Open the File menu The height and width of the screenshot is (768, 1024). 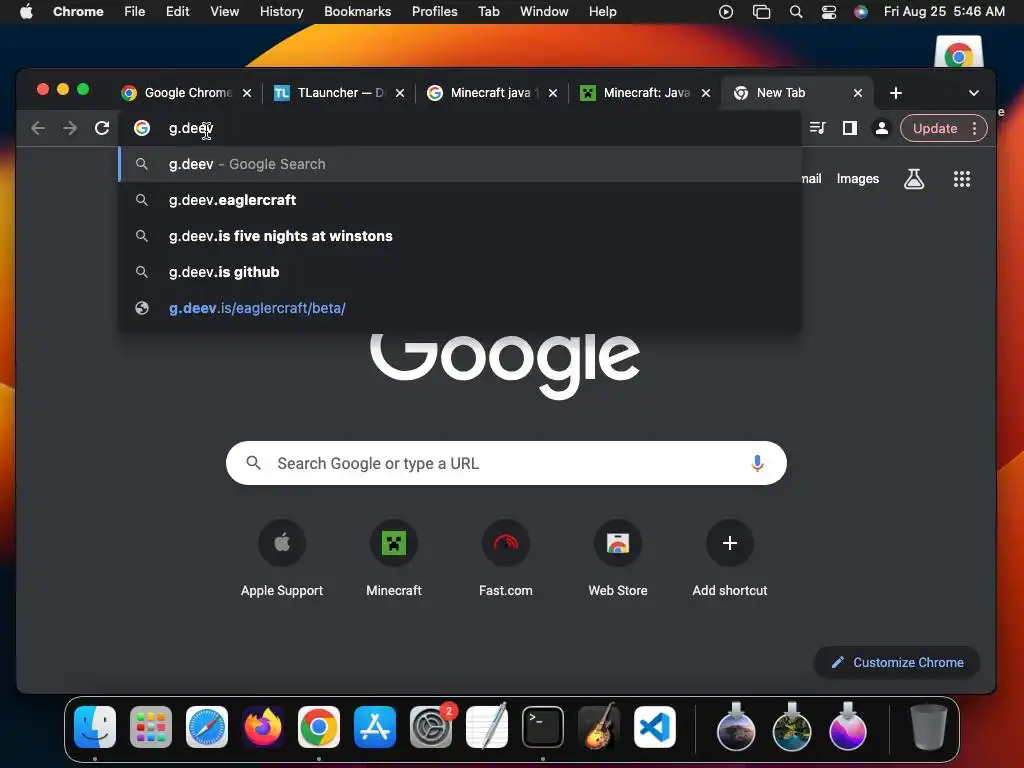tap(135, 12)
